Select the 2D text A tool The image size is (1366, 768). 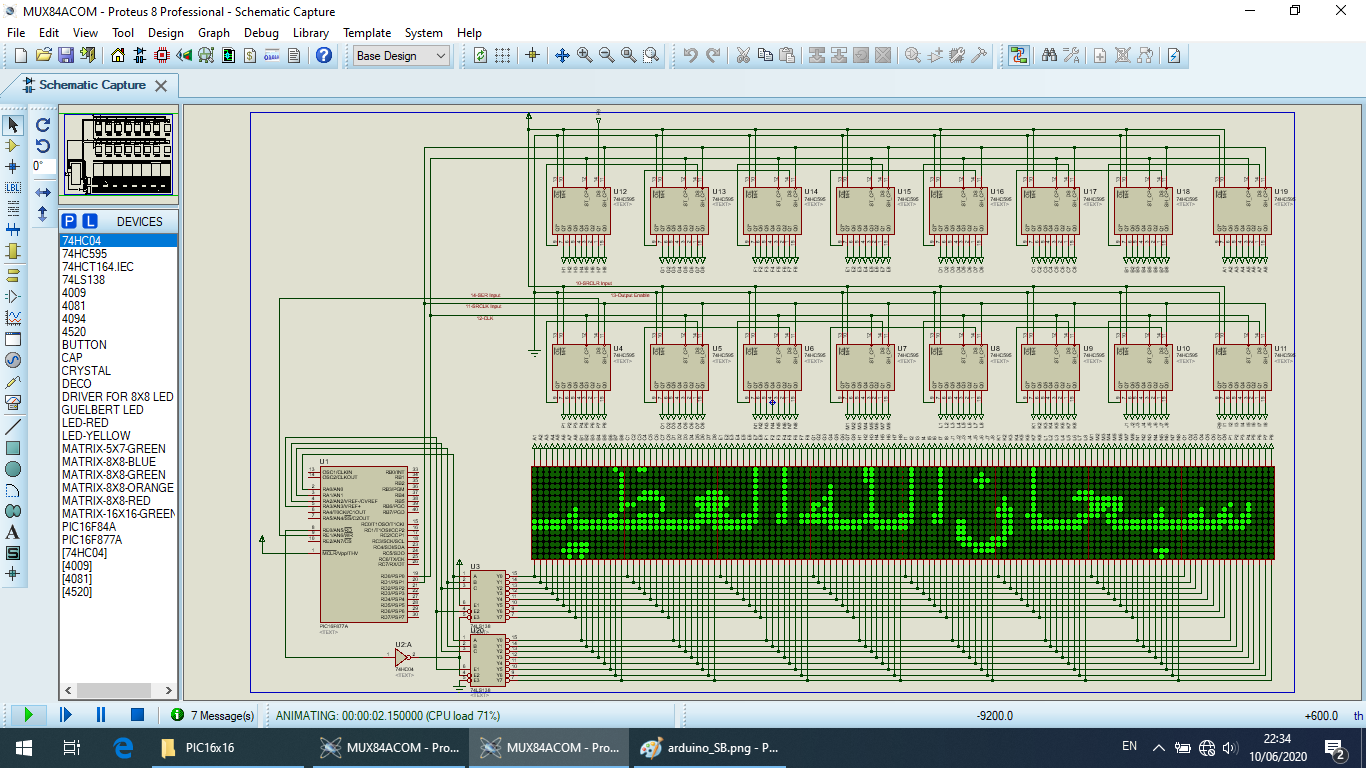(13, 532)
